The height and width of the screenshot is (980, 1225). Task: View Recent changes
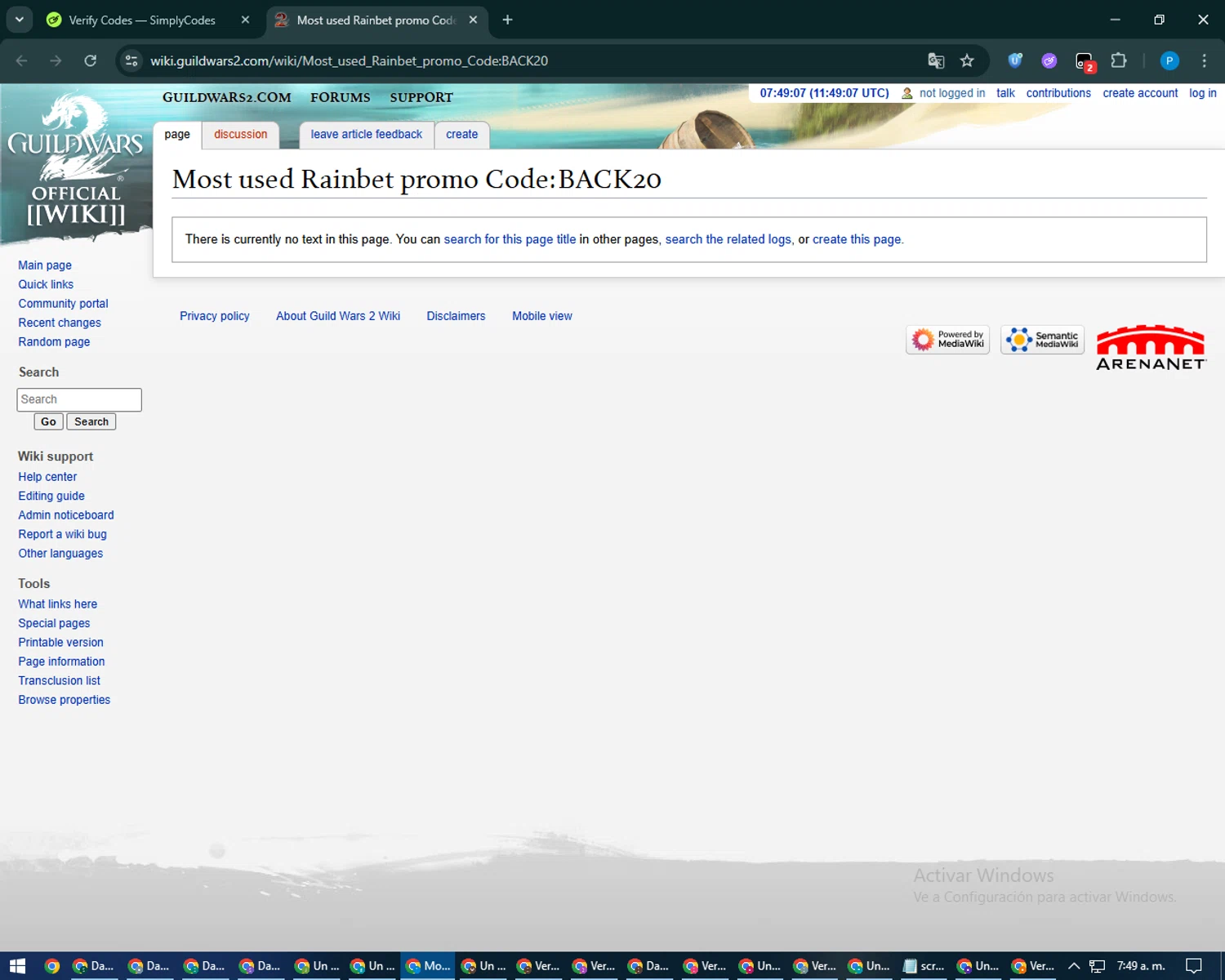point(60,323)
